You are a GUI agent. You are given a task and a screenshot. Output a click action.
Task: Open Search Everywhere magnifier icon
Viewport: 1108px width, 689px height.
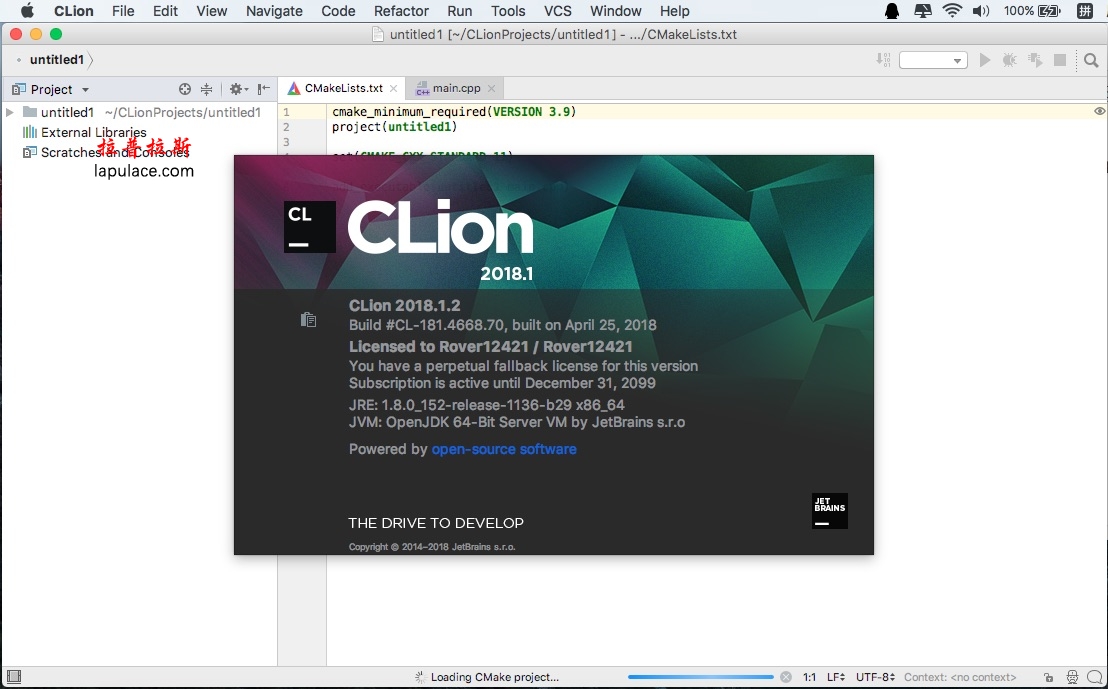pos(1091,60)
